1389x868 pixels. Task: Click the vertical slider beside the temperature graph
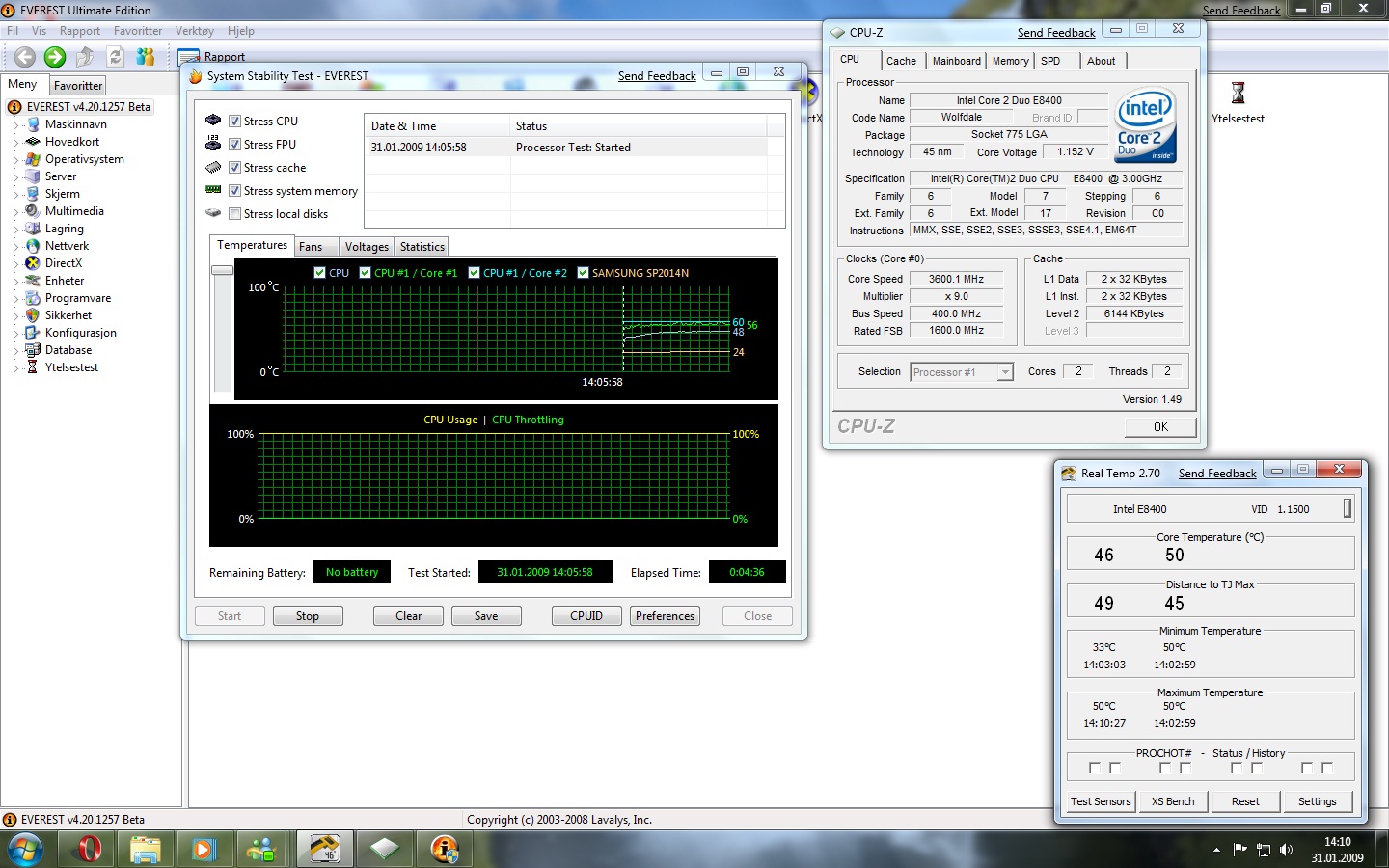(223, 270)
